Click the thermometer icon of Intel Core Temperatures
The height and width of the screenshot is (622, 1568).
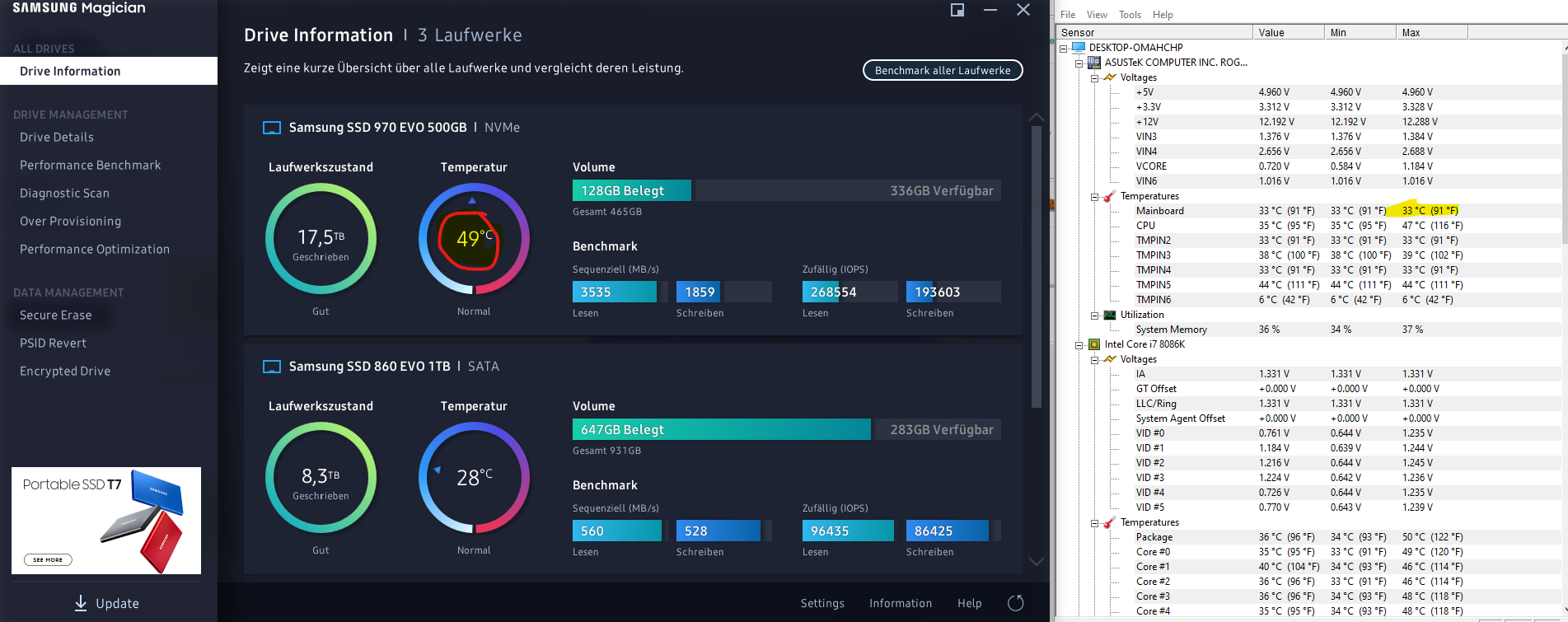tap(1110, 522)
